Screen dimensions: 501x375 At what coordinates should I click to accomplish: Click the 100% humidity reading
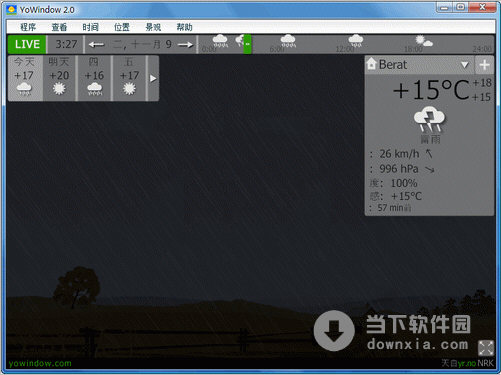[404, 183]
